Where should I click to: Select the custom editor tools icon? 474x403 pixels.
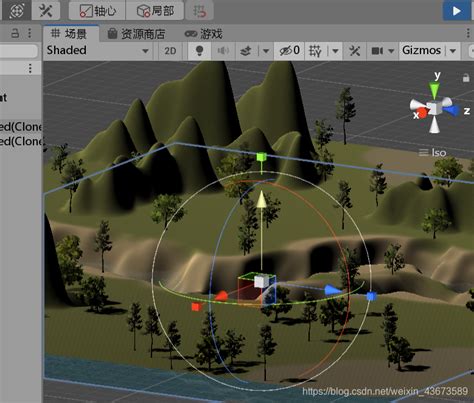46,10
